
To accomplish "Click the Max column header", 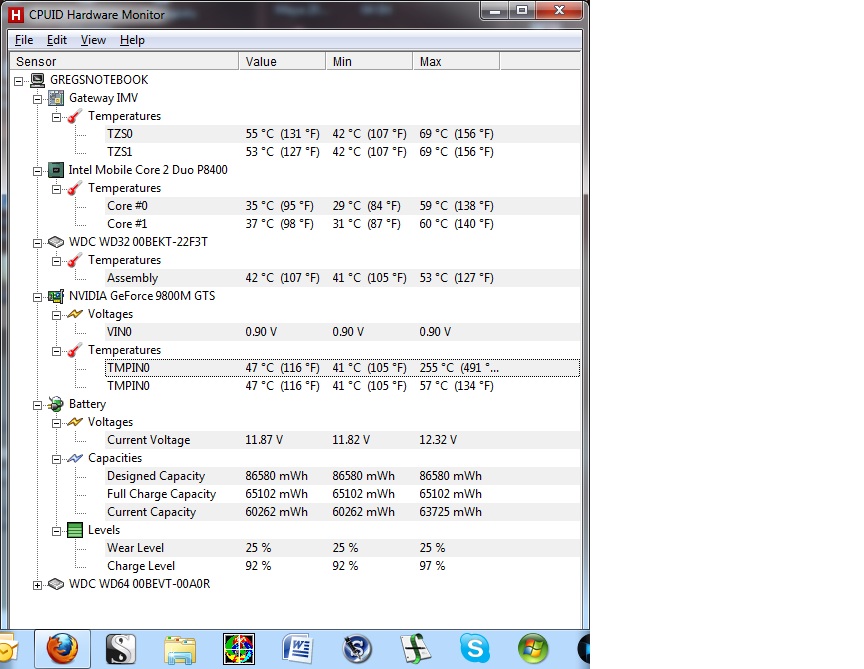I will tap(456, 61).
